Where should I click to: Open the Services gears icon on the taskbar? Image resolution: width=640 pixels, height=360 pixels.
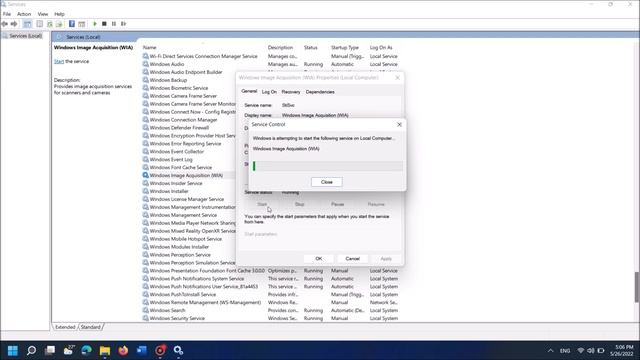tap(178, 351)
